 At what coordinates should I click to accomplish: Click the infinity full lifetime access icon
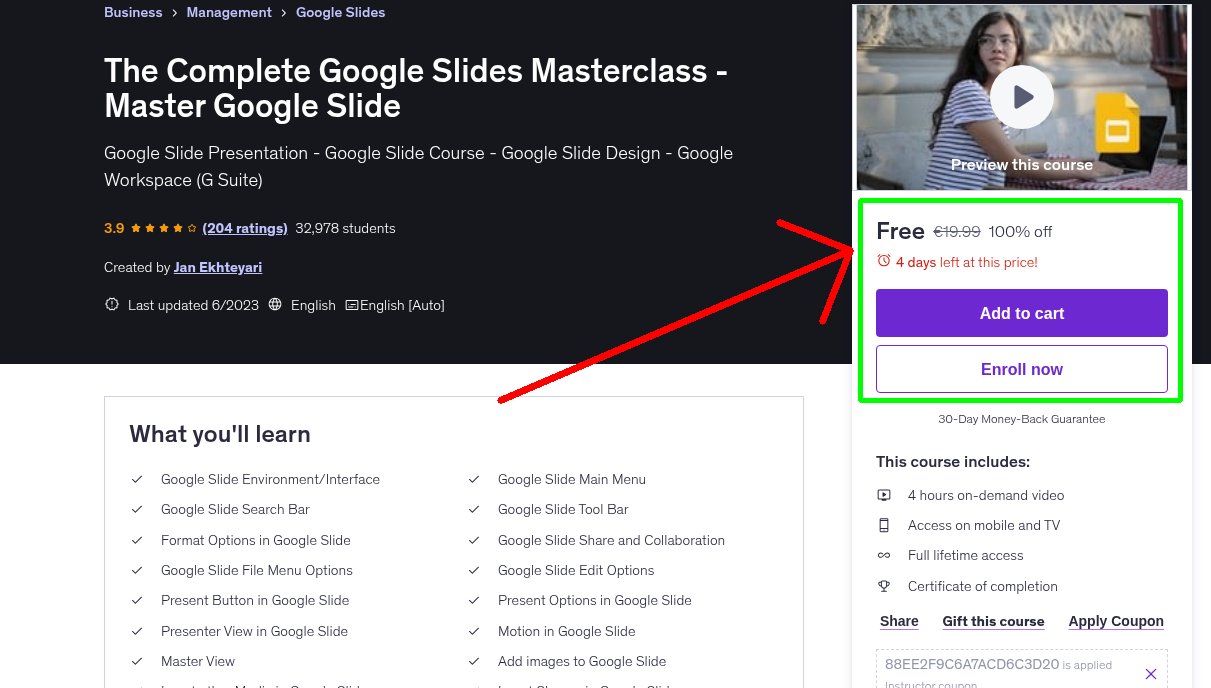click(x=885, y=555)
